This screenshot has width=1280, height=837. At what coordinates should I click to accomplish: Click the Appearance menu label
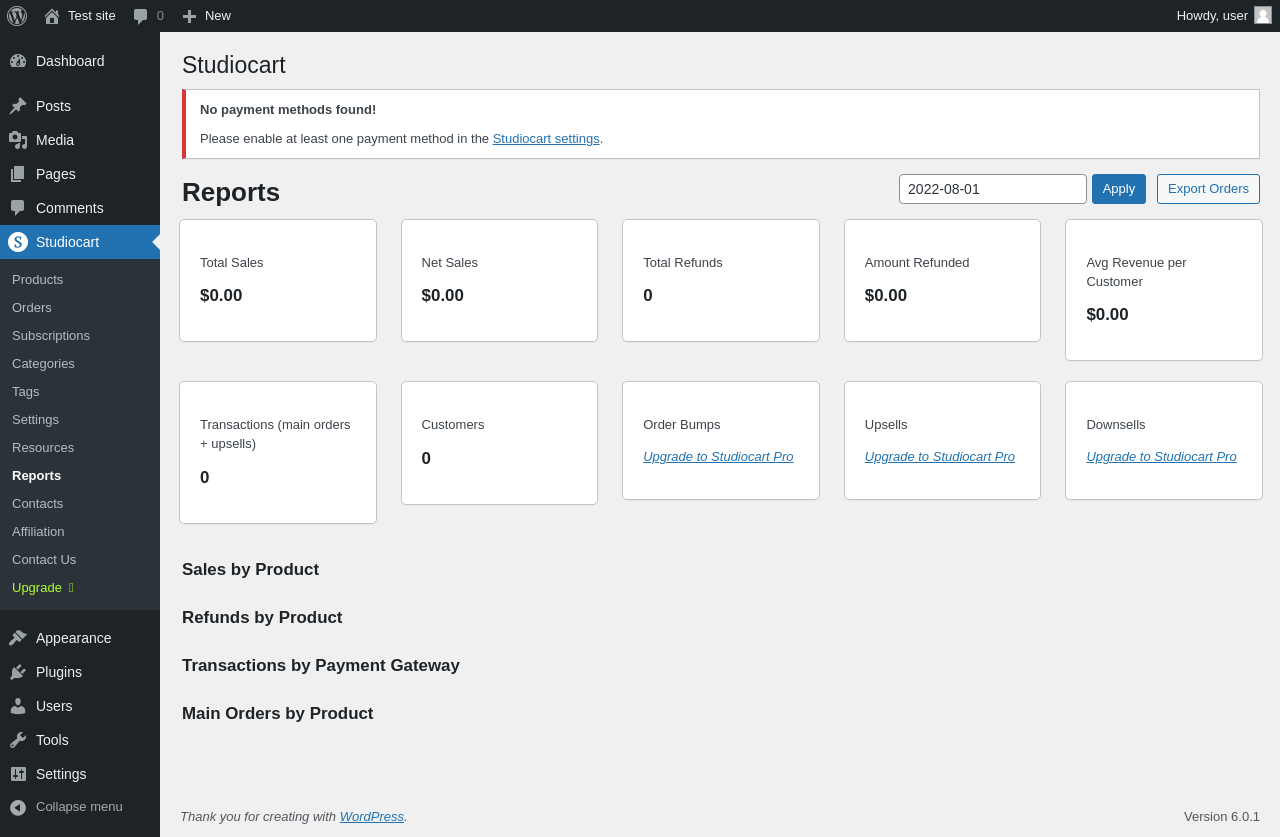74,638
